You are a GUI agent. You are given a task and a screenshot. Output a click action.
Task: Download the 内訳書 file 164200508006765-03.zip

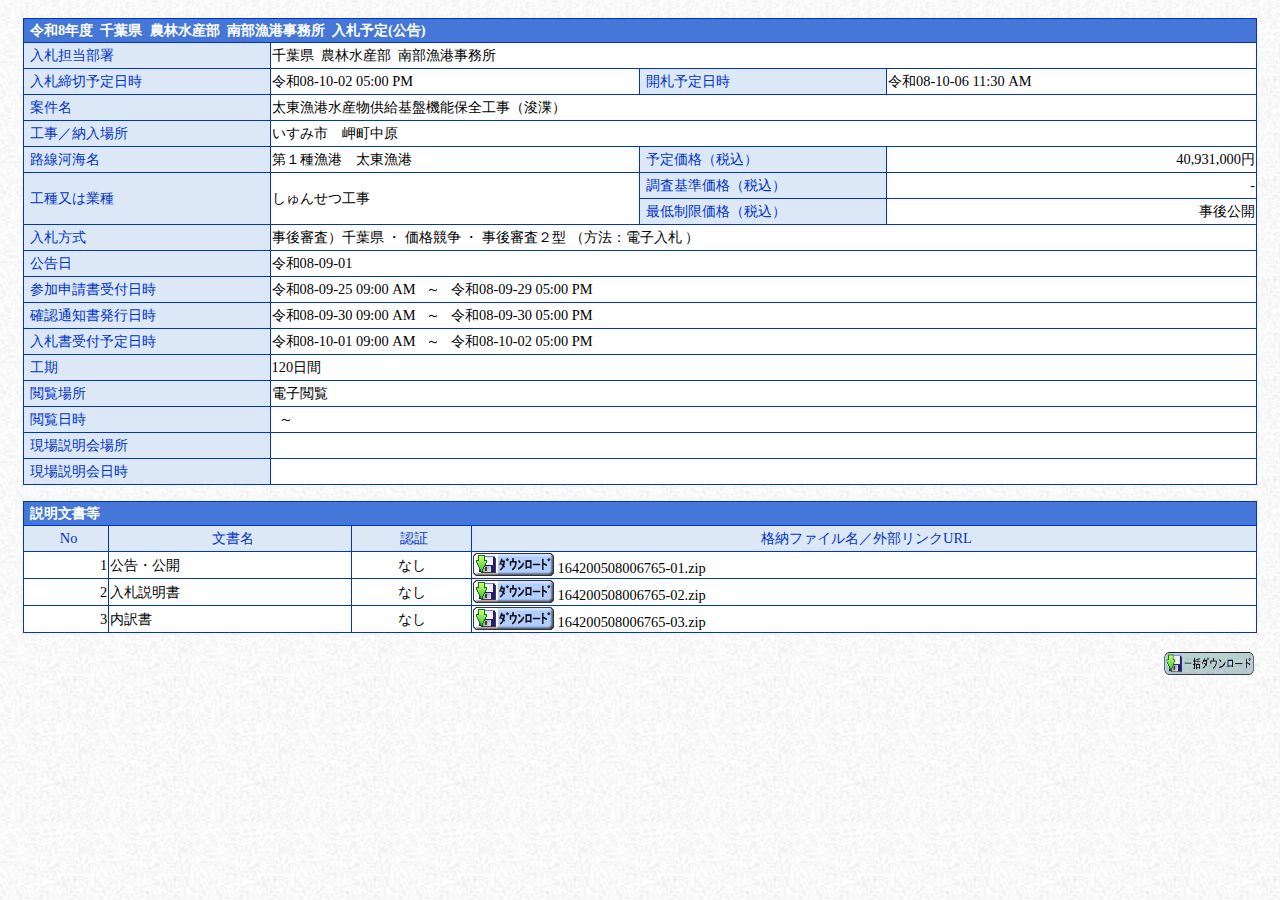click(513, 619)
